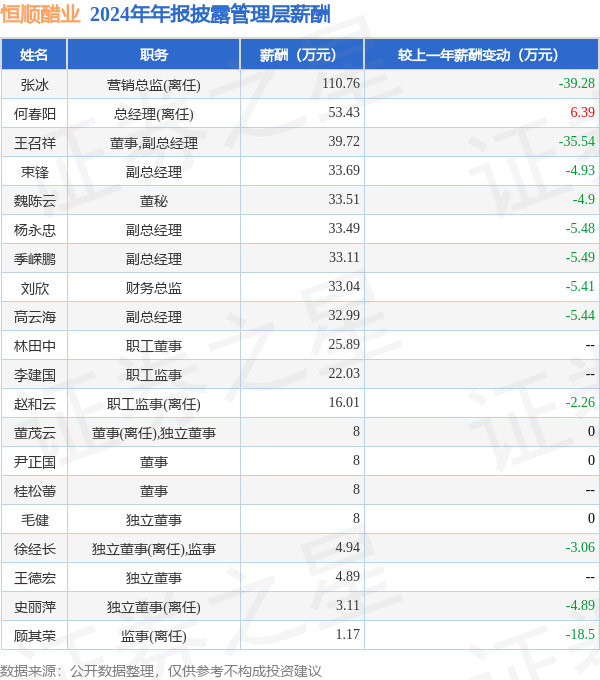The image size is (600, 680).
Task: Click the 姓名 column header
Action: (34, 55)
